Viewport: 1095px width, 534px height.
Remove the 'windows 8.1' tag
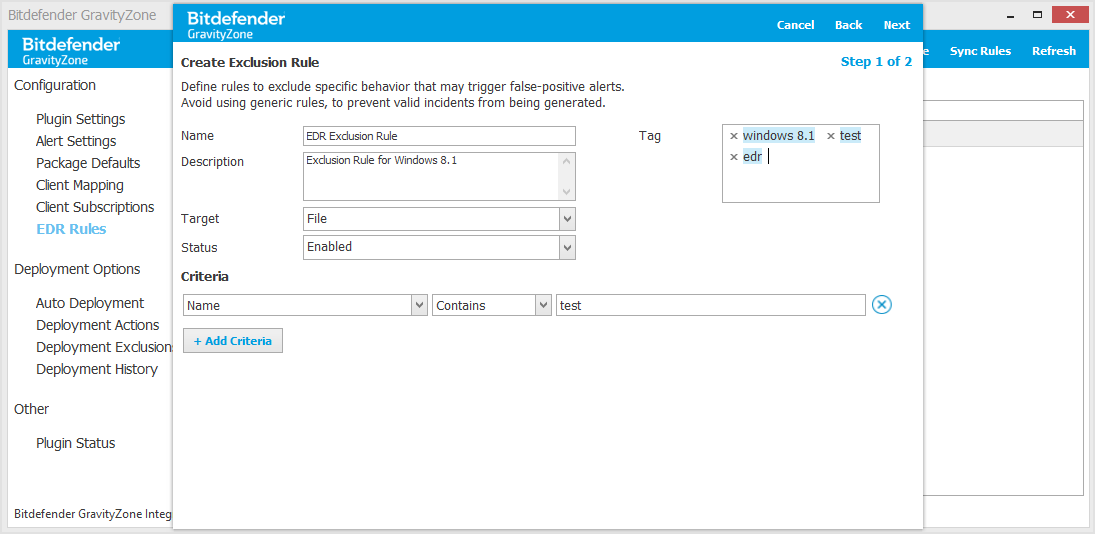[733, 136]
